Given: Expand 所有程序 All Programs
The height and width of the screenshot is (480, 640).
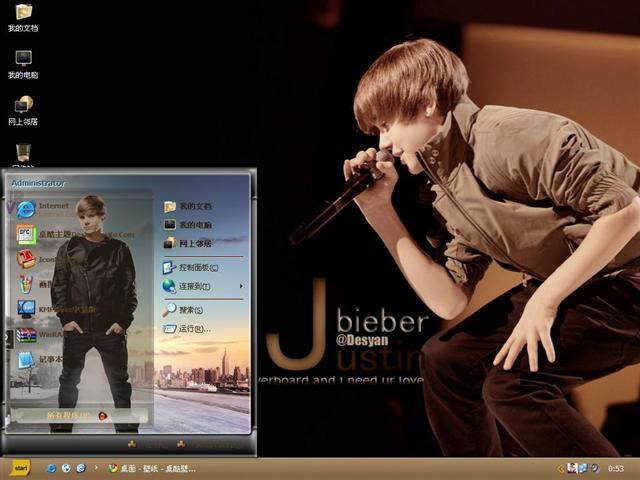Looking at the screenshot, I should coord(78,416).
